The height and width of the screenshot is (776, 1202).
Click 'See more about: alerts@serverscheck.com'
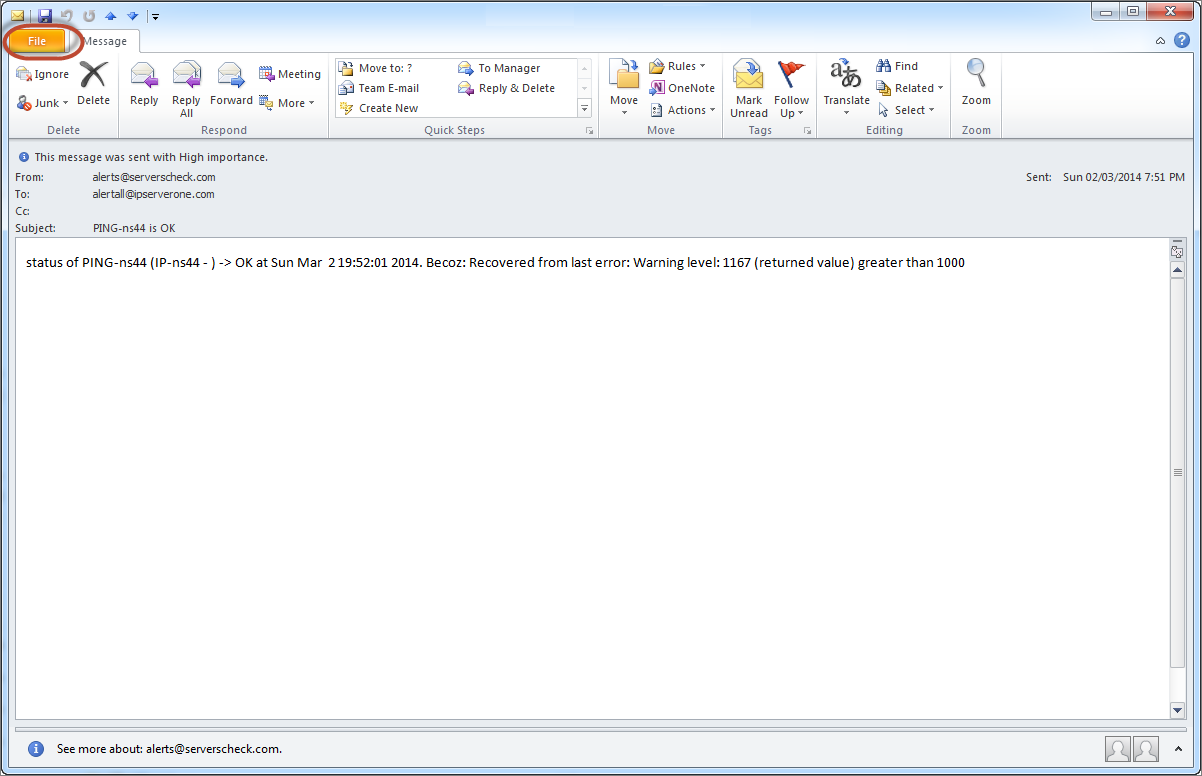pyautogui.click(x=169, y=748)
